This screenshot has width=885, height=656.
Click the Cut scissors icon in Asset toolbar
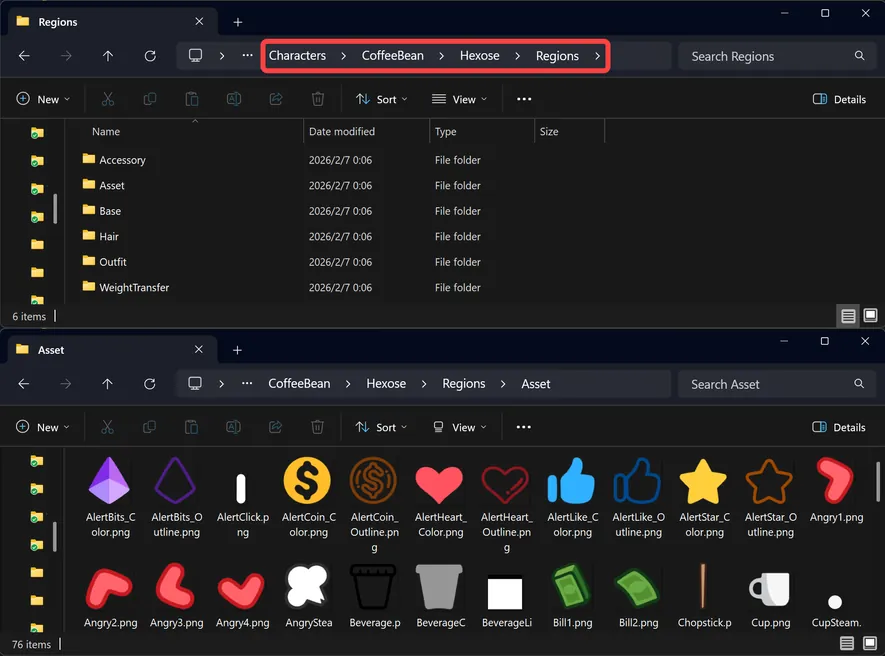107,427
